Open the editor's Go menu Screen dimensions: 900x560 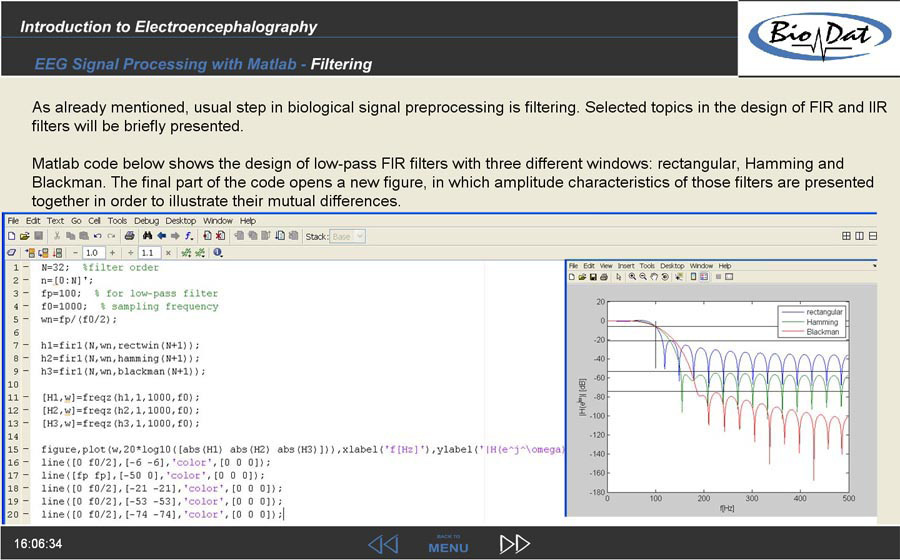[76, 221]
